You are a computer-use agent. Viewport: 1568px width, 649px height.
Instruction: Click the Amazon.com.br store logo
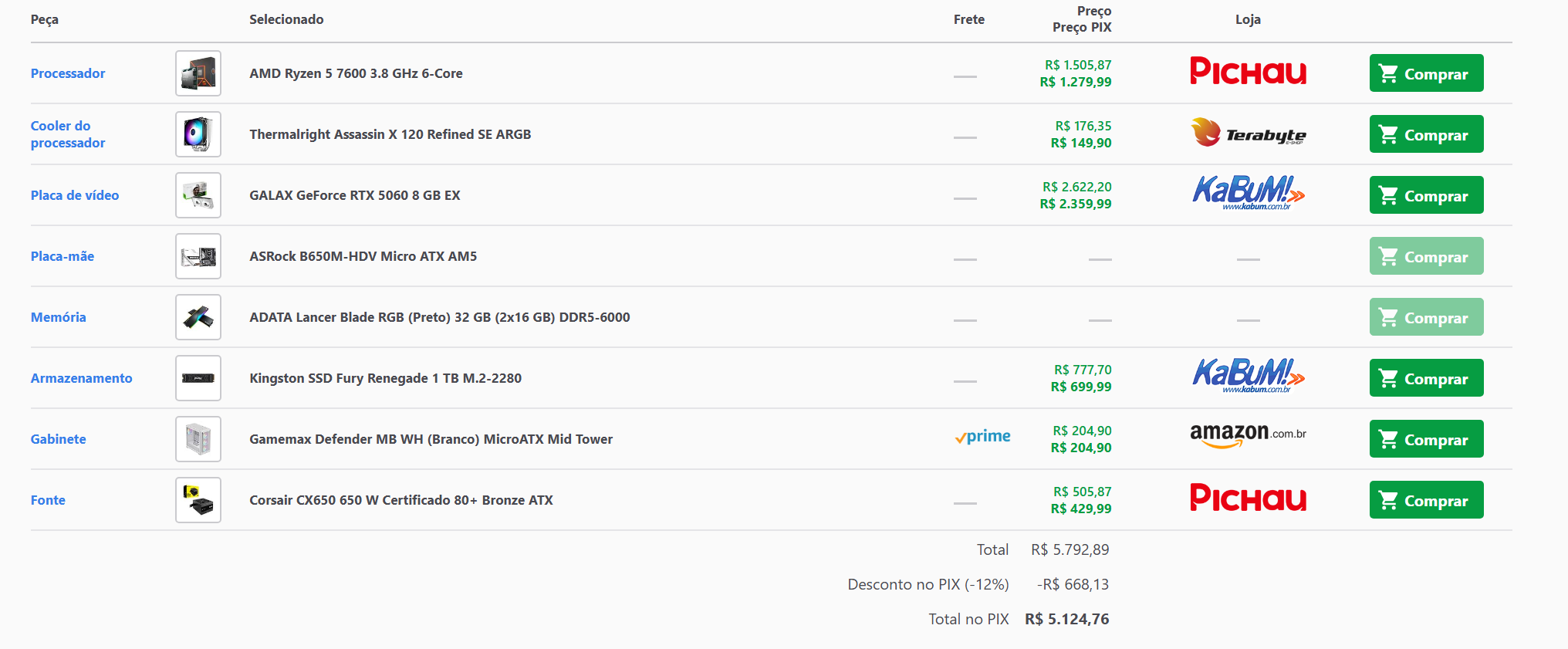[x=1248, y=437]
